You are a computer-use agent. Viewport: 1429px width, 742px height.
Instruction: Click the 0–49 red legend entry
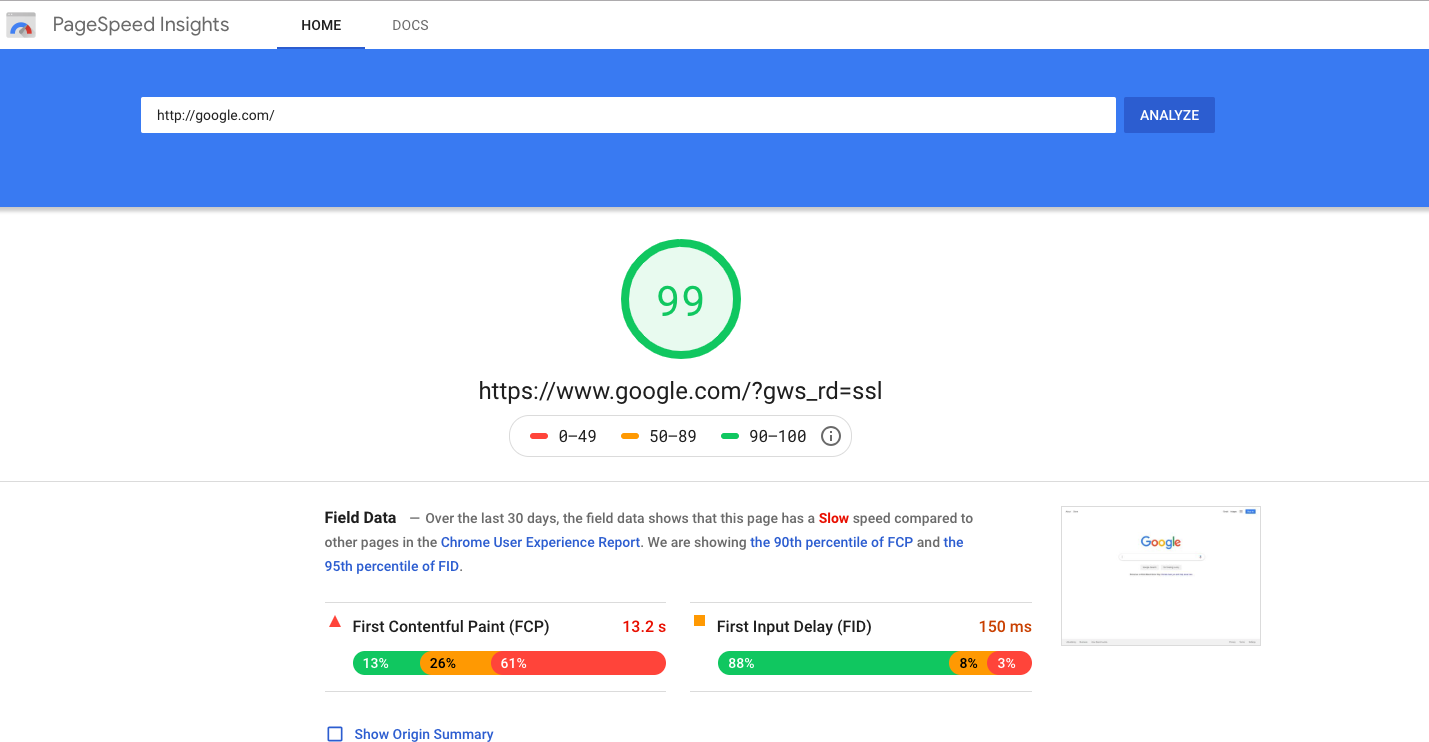click(563, 436)
